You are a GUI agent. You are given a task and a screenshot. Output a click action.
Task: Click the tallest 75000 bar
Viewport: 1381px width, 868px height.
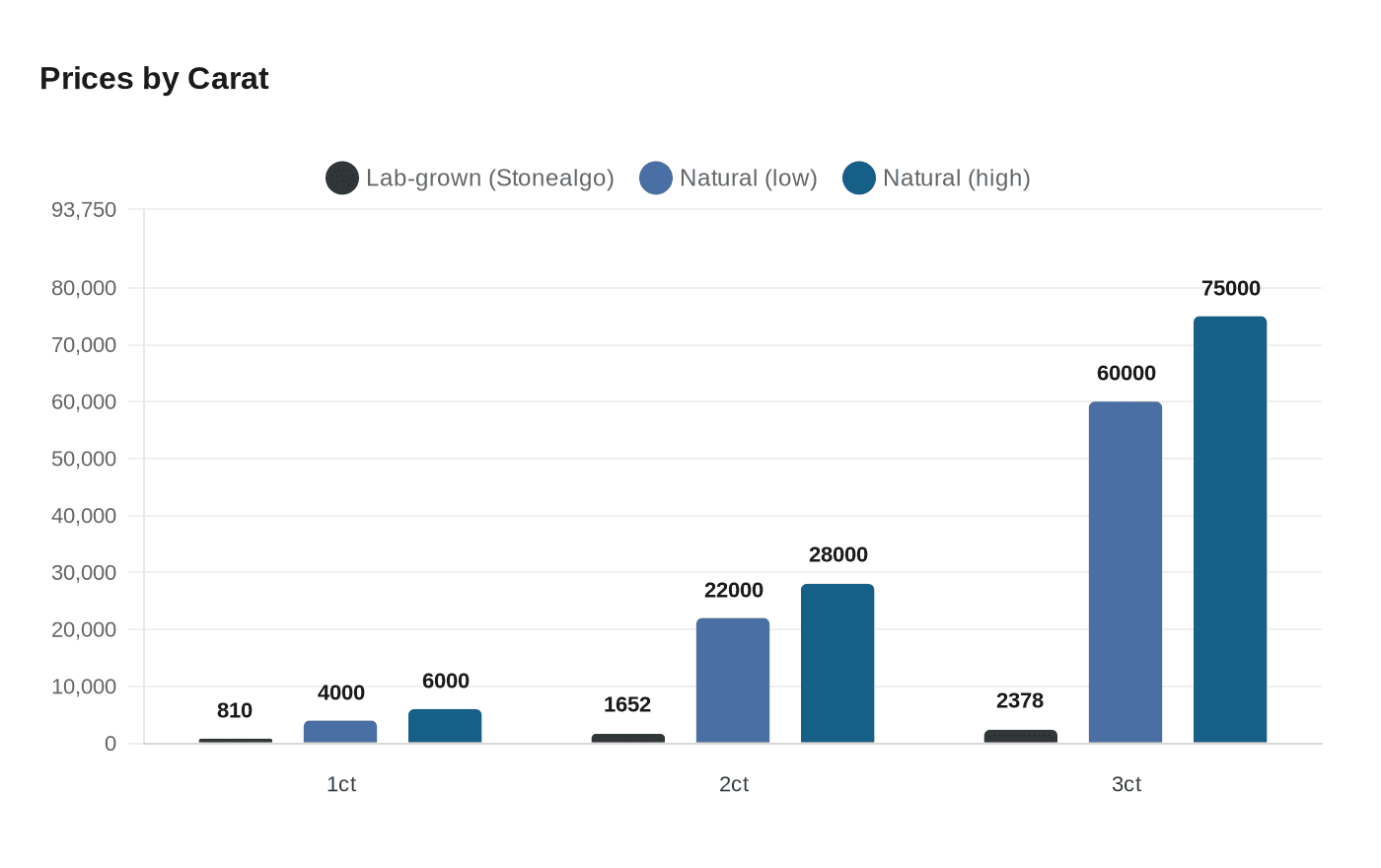point(1229,528)
